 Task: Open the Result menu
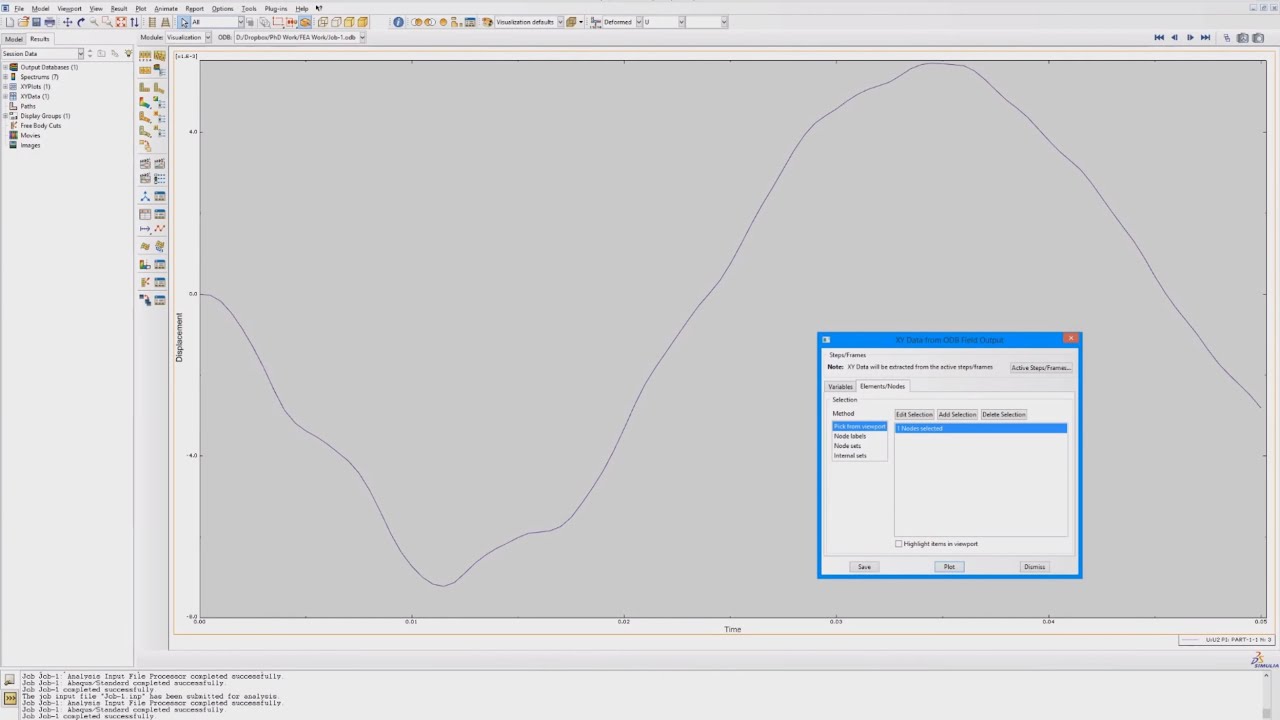(x=119, y=8)
